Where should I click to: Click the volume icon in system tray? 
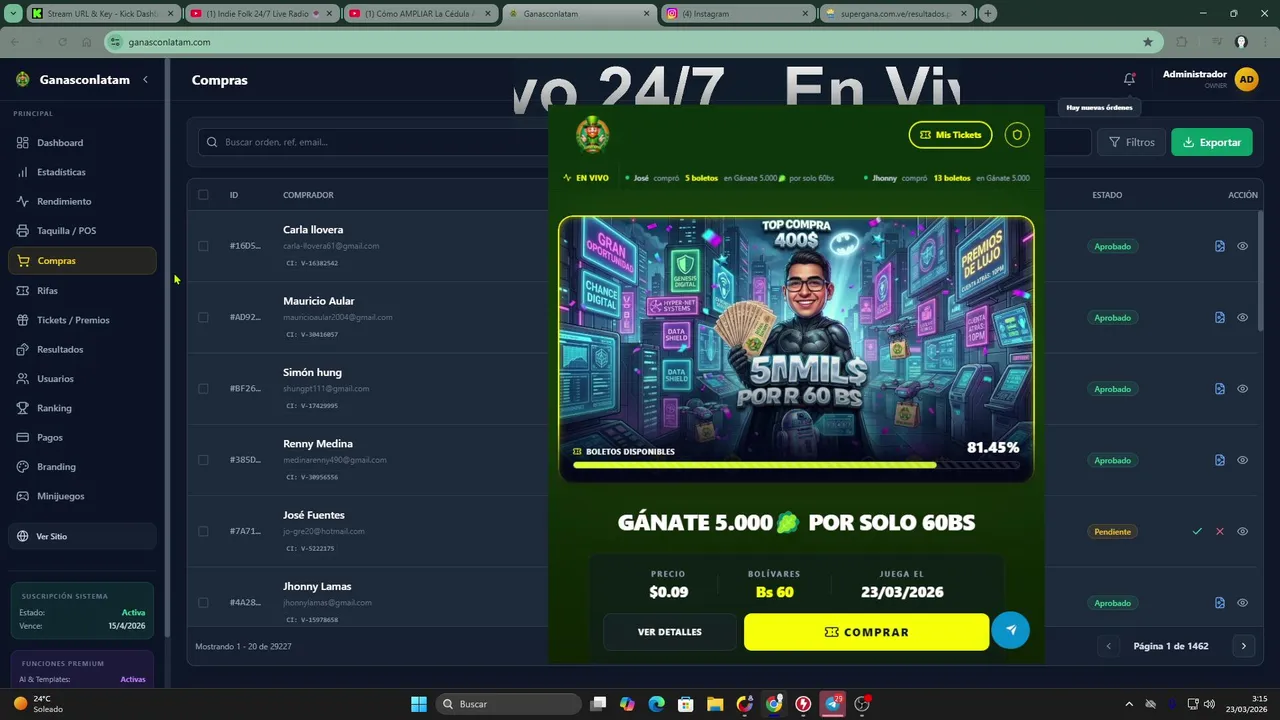(x=1209, y=704)
